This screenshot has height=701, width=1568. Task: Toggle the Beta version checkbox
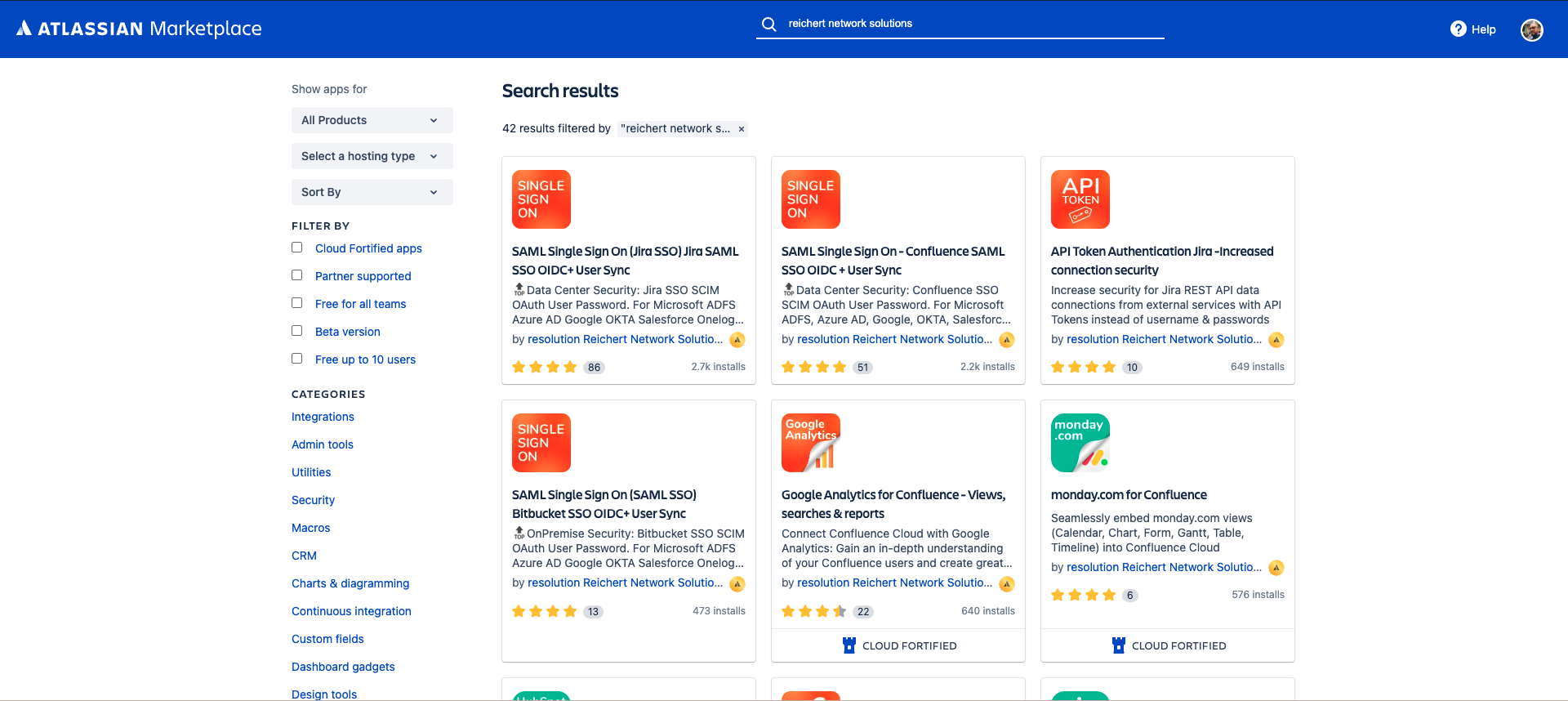coord(297,331)
